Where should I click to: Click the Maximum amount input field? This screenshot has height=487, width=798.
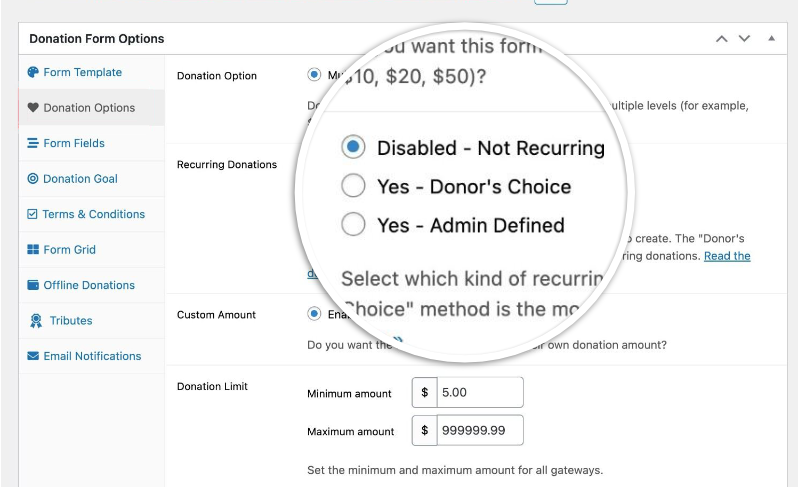click(x=480, y=431)
